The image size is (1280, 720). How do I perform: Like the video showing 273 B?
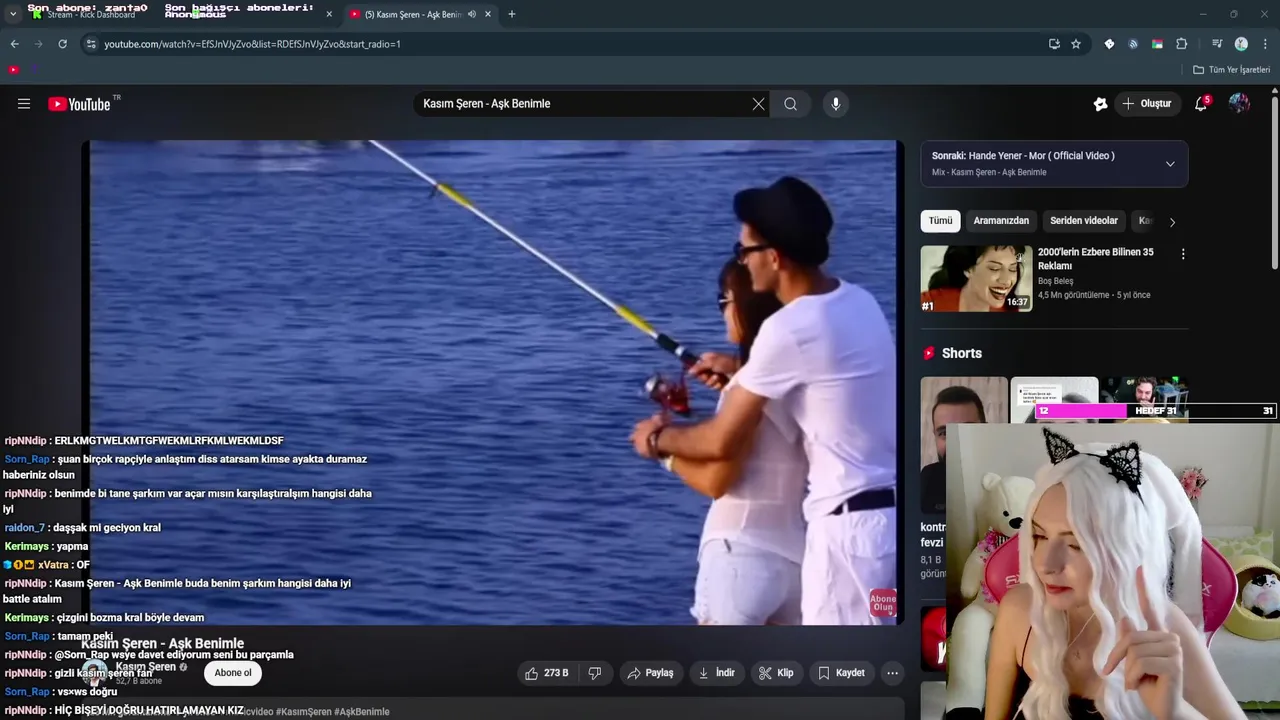[547, 673]
